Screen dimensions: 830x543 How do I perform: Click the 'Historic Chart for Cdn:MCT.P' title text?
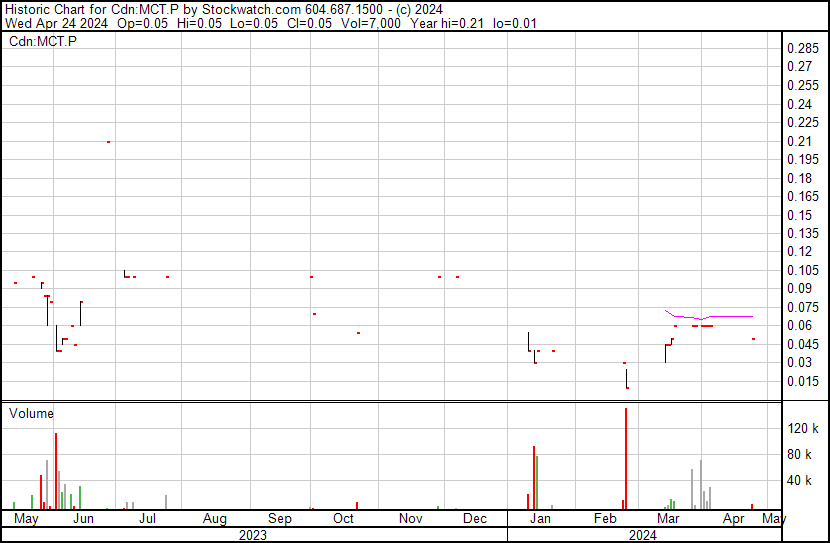click(92, 10)
